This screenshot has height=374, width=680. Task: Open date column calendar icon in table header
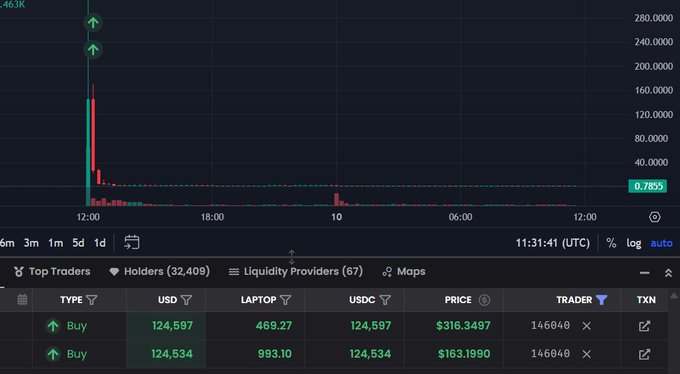pos(23,299)
